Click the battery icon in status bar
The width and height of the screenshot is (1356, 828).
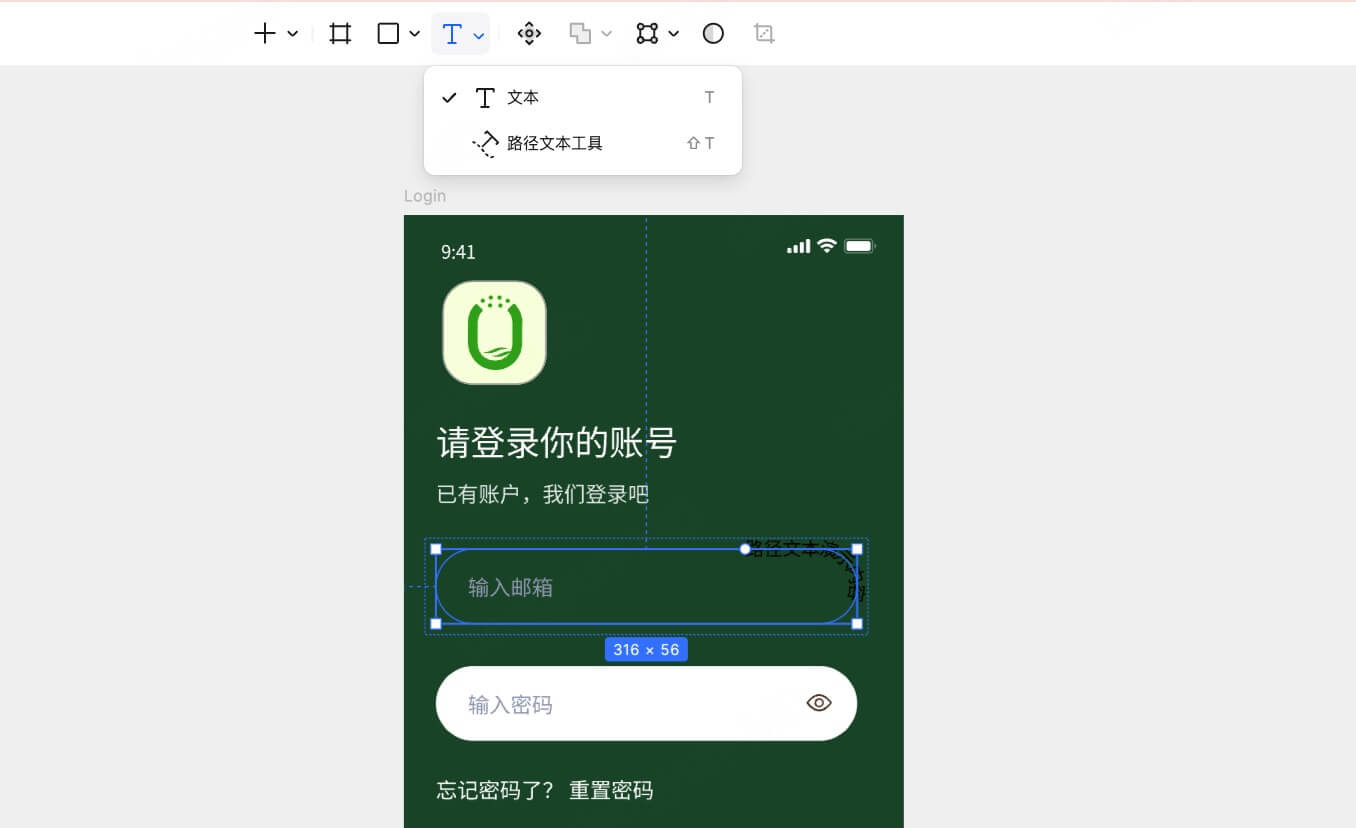(x=860, y=246)
